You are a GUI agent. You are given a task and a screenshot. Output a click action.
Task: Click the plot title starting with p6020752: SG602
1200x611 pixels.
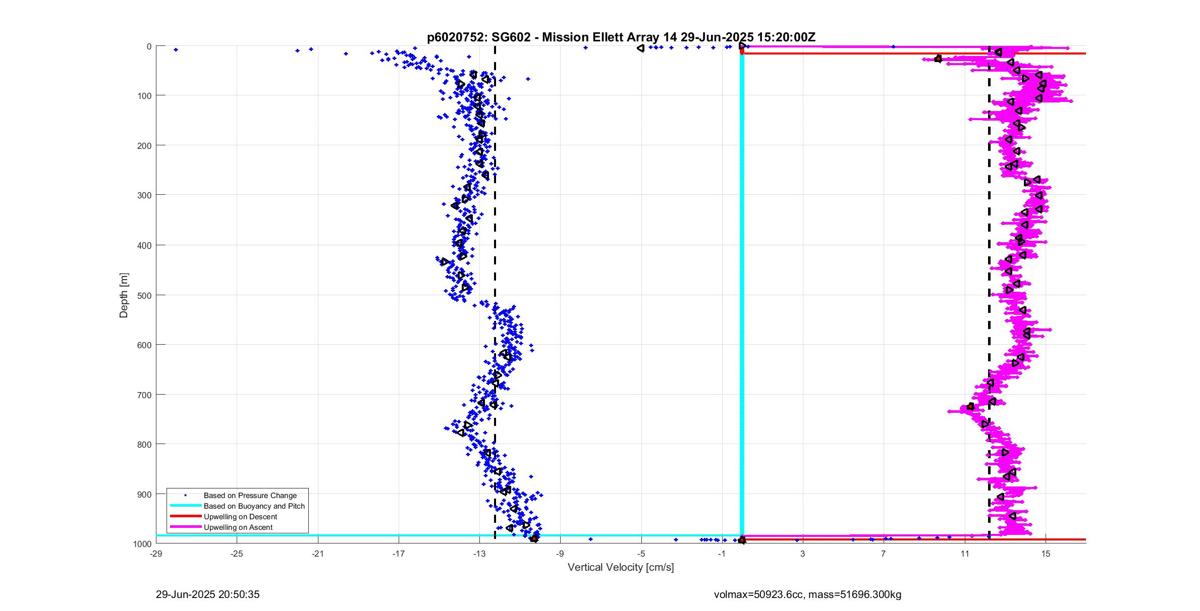[x=621, y=37]
